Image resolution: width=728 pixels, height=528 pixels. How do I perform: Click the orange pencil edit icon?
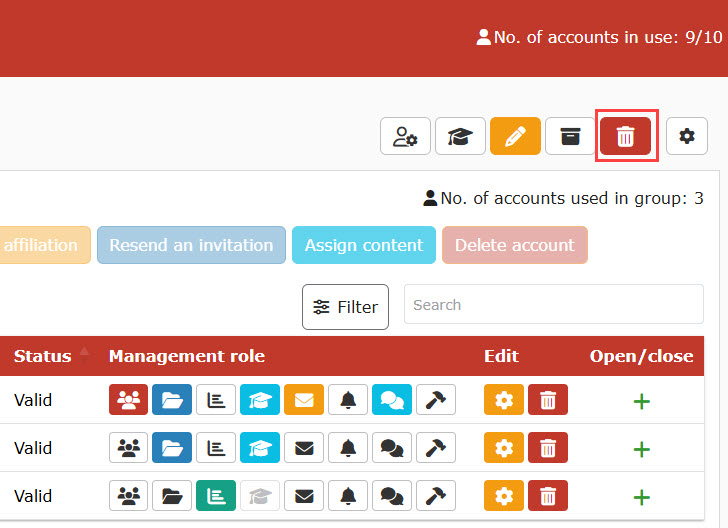(x=515, y=136)
